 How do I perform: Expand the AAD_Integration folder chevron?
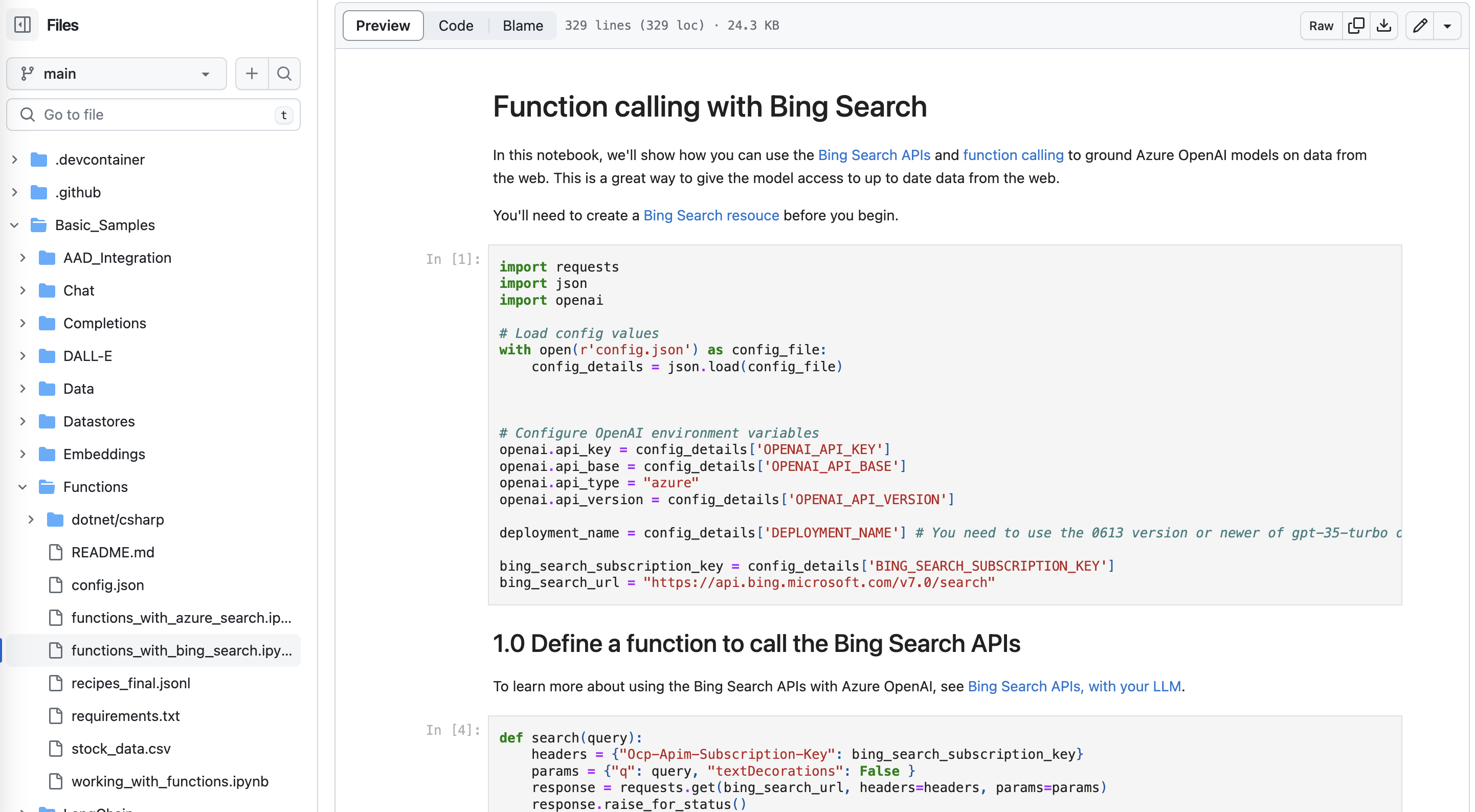23,257
